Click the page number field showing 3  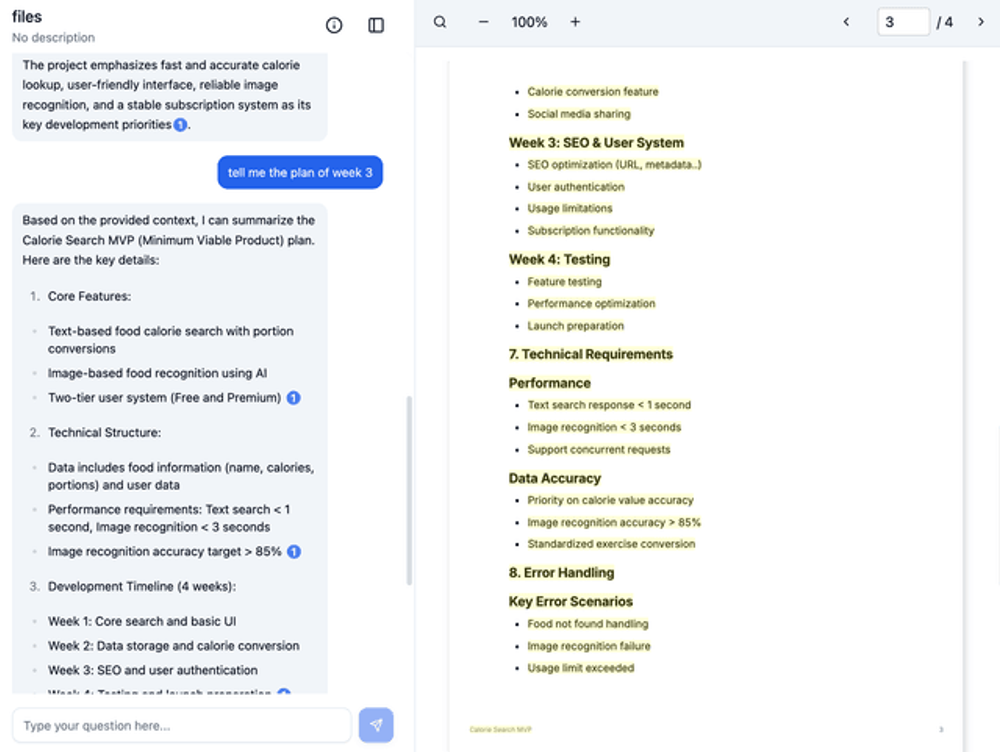click(903, 22)
